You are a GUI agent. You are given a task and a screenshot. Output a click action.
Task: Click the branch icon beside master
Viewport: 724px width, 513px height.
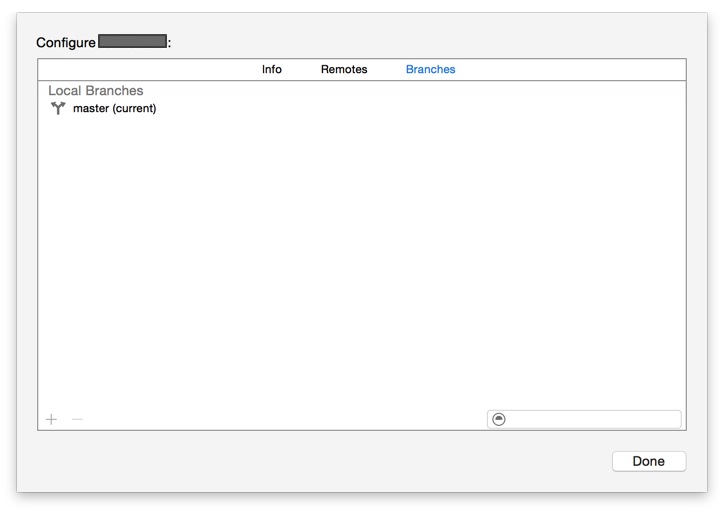coord(58,108)
